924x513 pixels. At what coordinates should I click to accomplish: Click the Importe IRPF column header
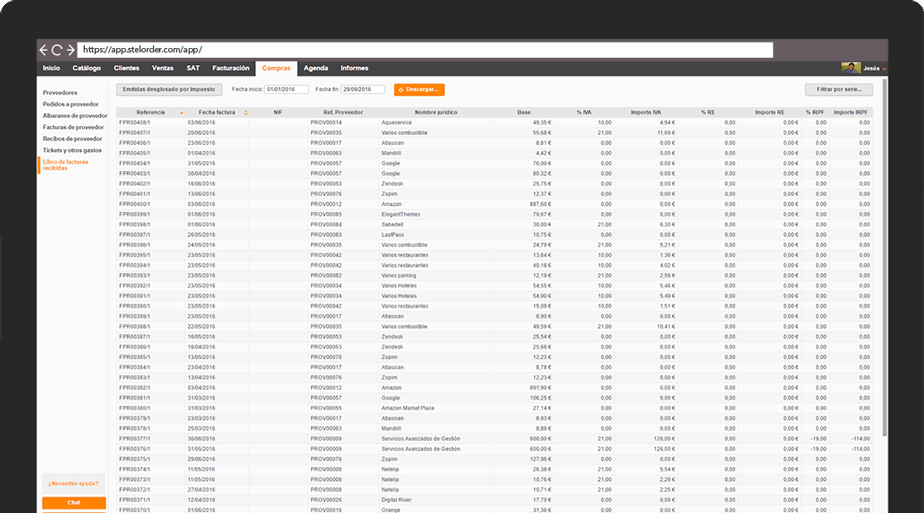(850, 112)
